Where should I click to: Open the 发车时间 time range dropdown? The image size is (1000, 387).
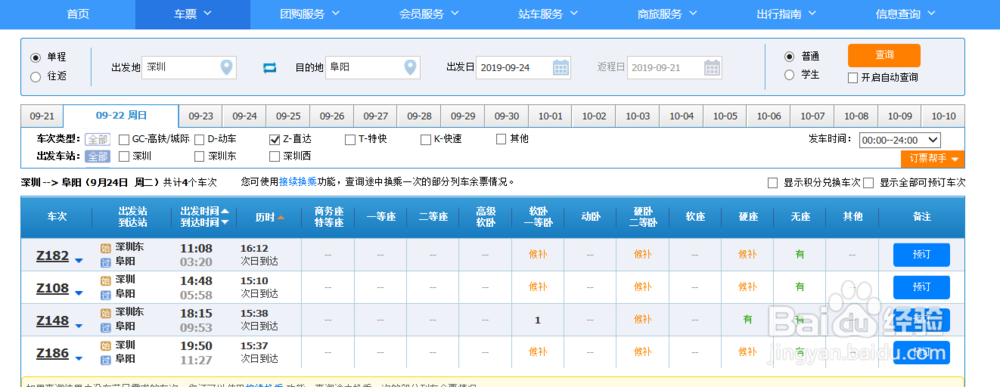tap(900, 140)
